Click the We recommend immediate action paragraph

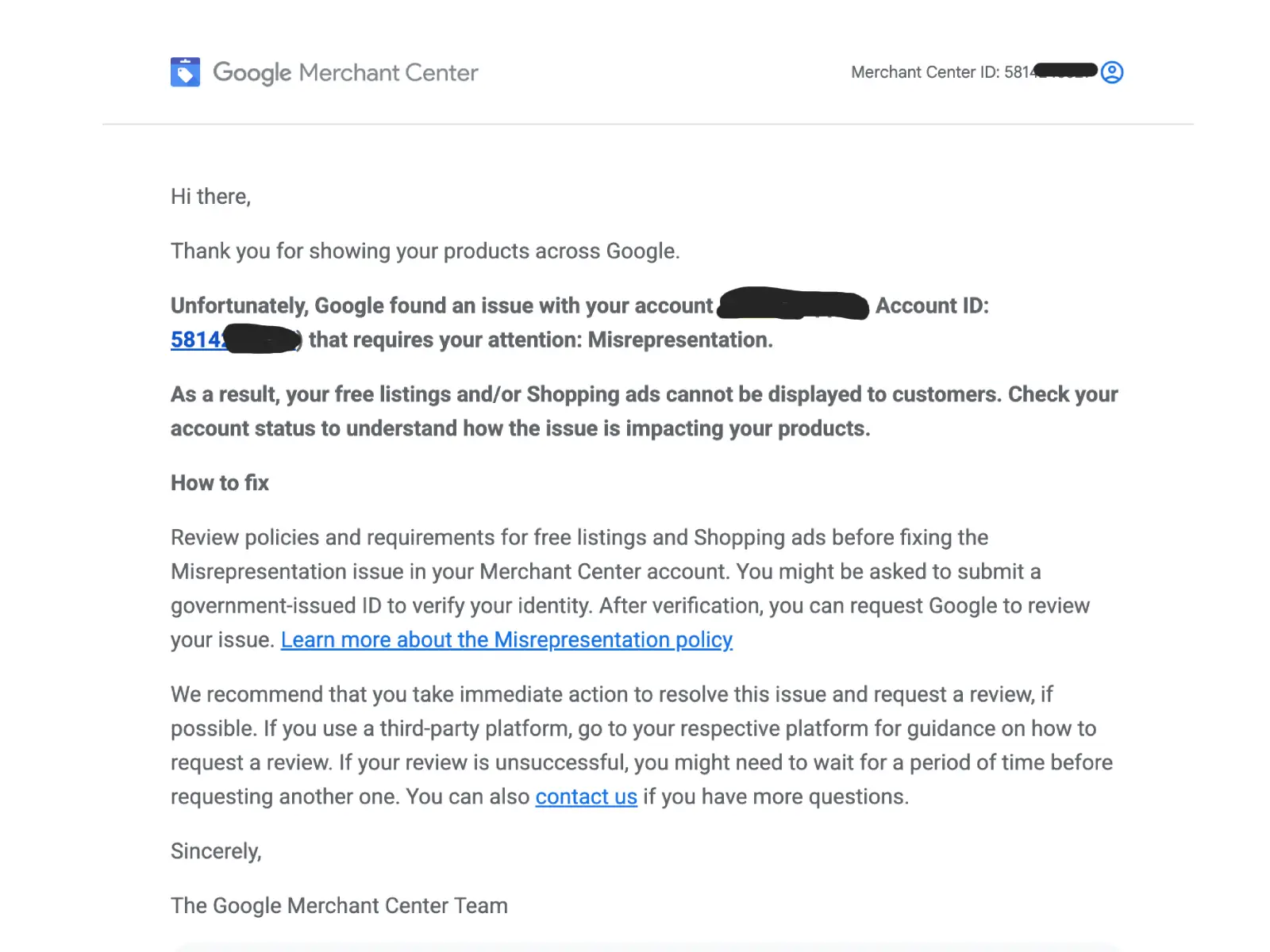[642, 746]
